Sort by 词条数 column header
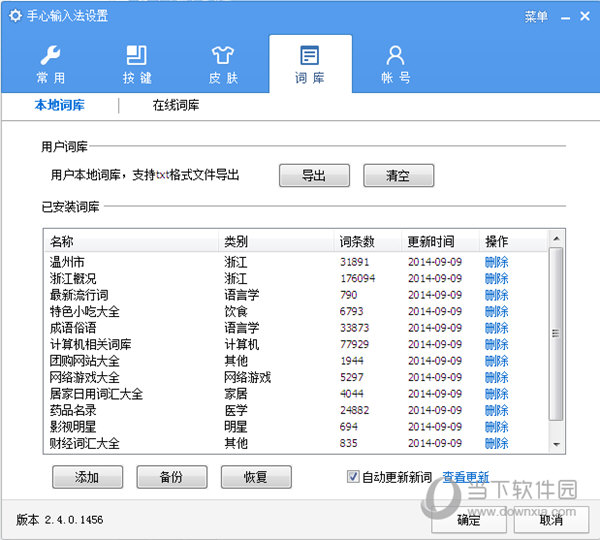Viewport: 600px width, 540px height. pos(368,241)
